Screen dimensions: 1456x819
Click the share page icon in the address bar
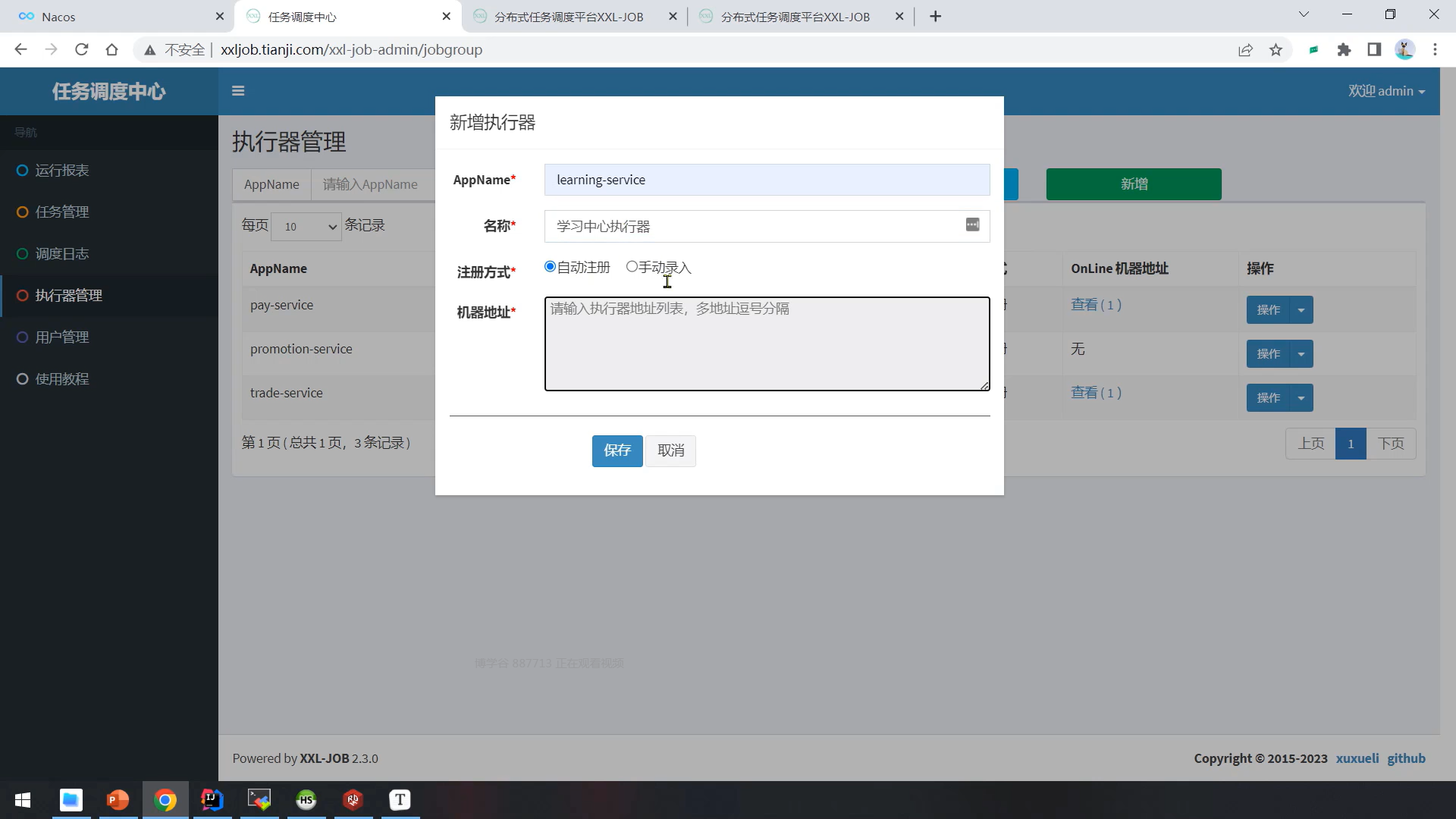tap(1245, 50)
